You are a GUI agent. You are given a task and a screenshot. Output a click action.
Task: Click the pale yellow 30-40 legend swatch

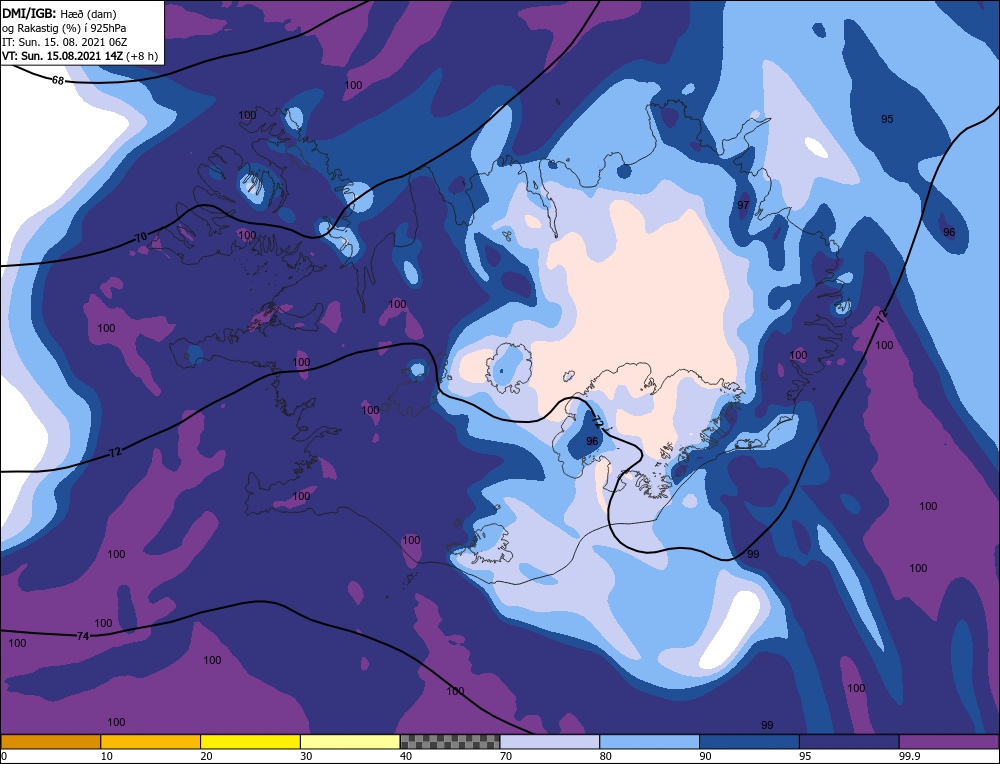(349, 741)
